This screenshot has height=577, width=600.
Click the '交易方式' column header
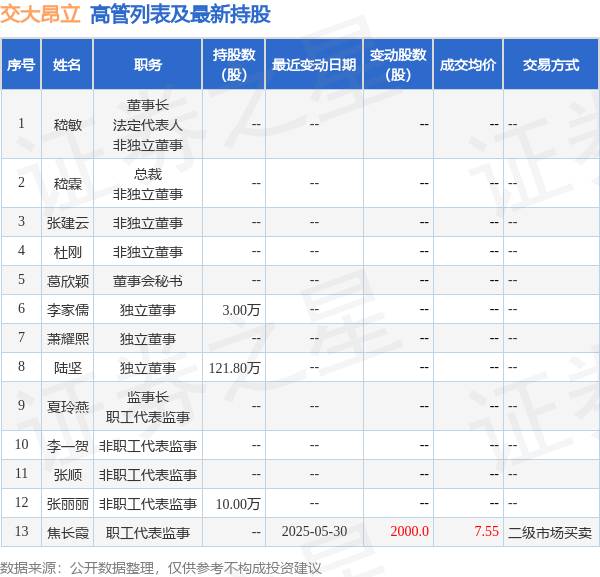[x=551, y=65]
